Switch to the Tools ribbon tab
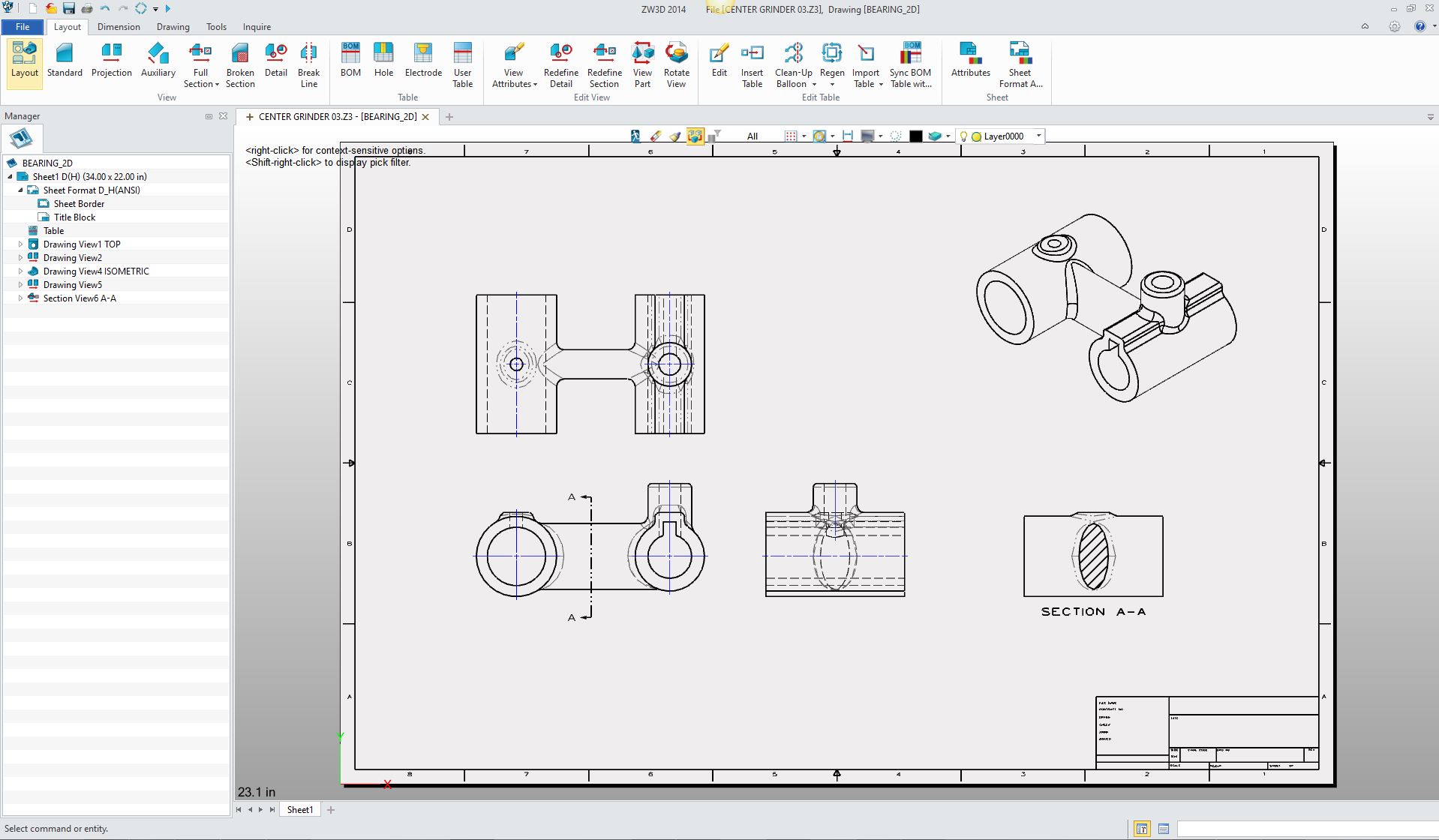The height and width of the screenshot is (840, 1439). click(x=216, y=27)
